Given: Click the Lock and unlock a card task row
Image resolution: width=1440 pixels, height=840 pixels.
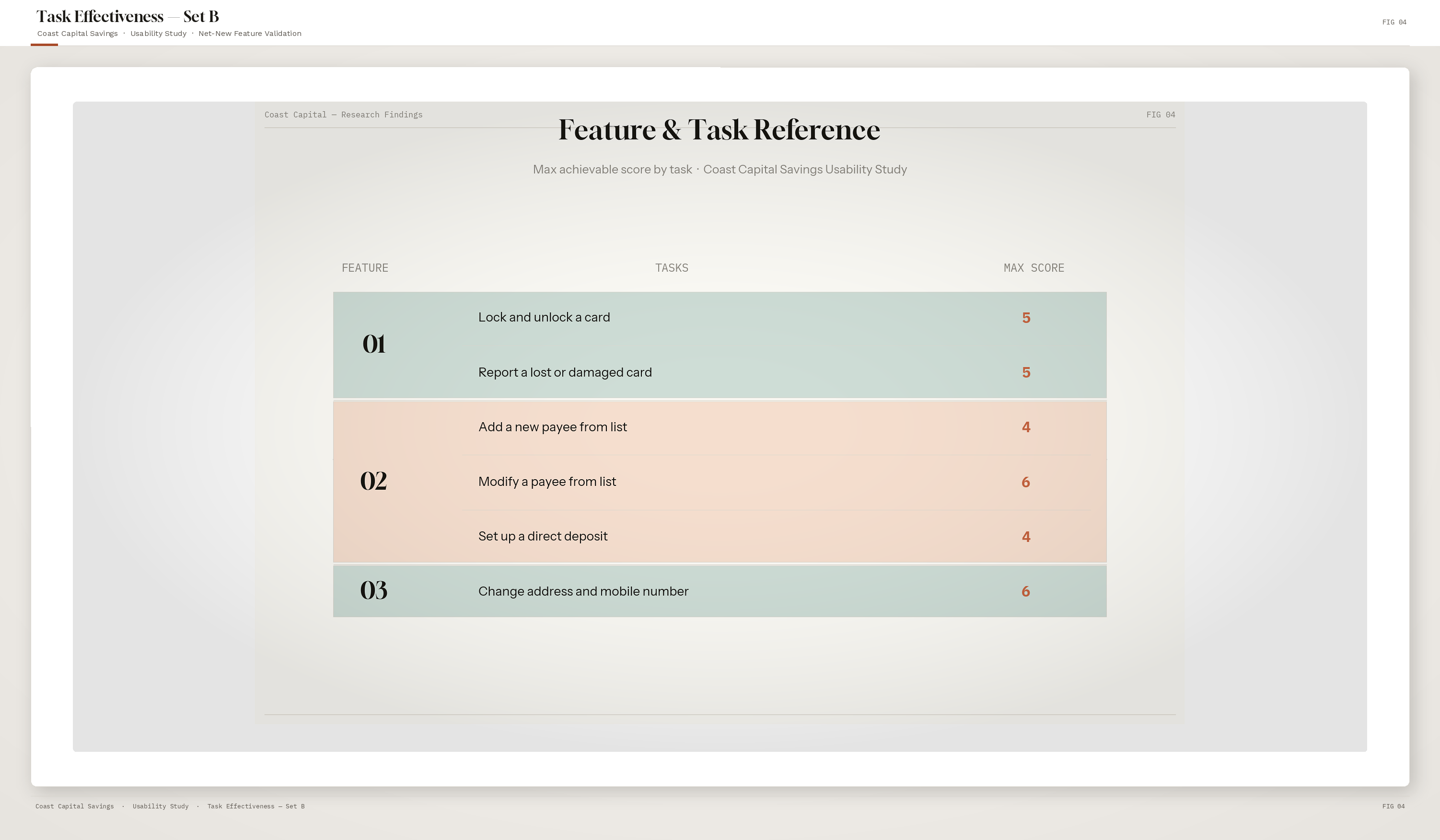Looking at the screenshot, I should pos(544,317).
